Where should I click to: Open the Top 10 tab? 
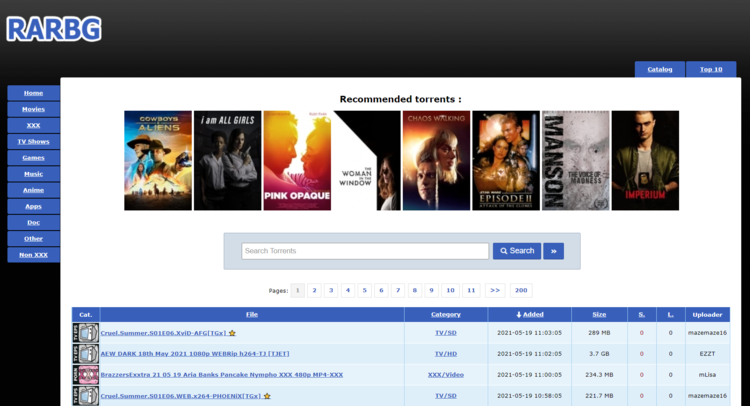tap(711, 69)
